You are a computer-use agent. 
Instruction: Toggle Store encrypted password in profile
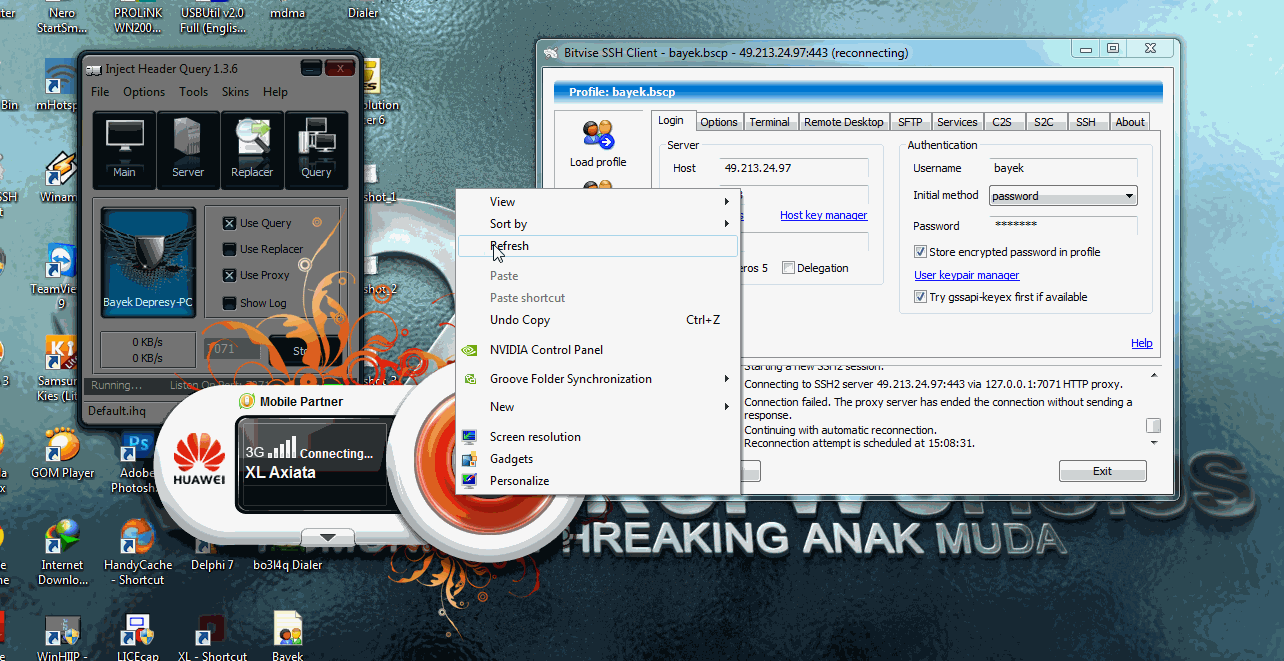(920, 252)
